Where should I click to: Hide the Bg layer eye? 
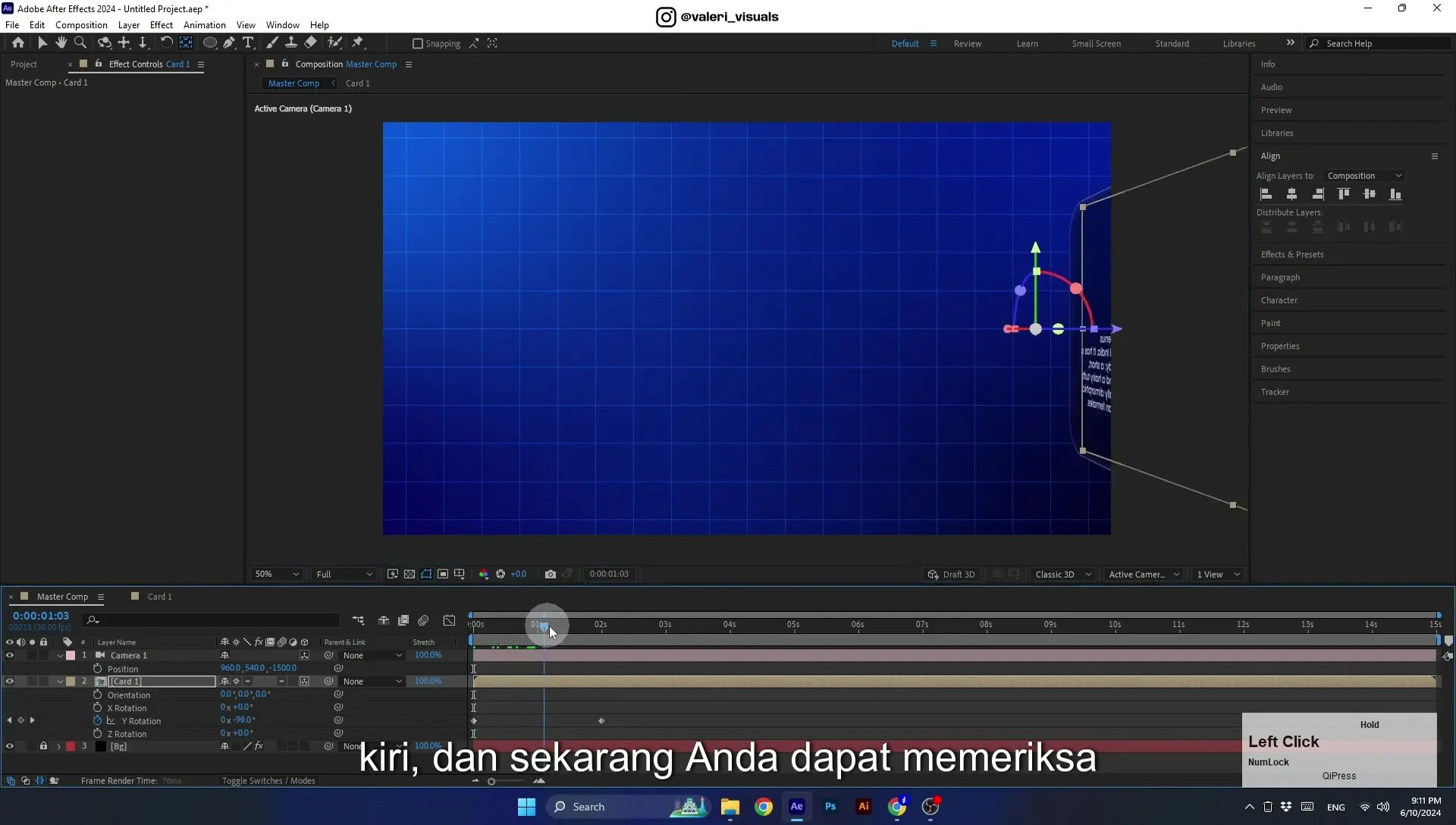(10, 746)
